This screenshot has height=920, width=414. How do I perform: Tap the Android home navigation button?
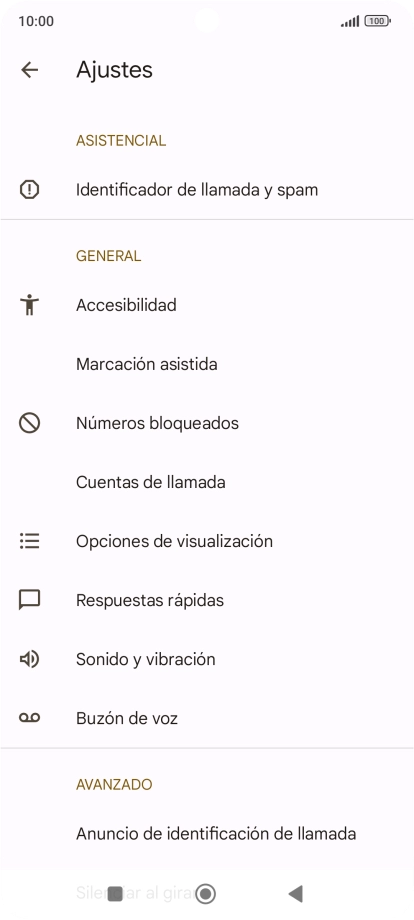206,894
